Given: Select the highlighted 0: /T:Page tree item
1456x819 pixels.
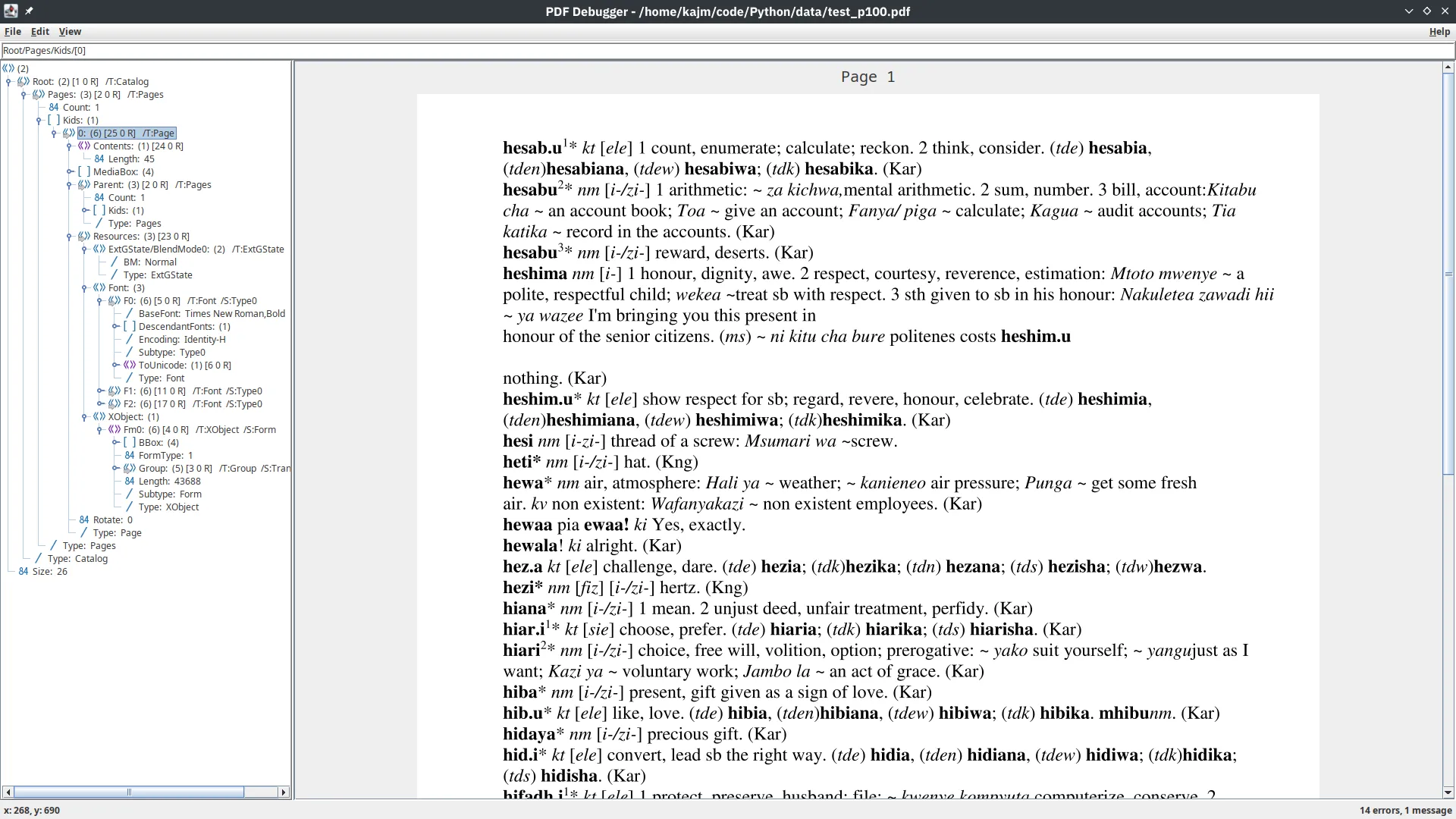Looking at the screenshot, I should point(127,133).
